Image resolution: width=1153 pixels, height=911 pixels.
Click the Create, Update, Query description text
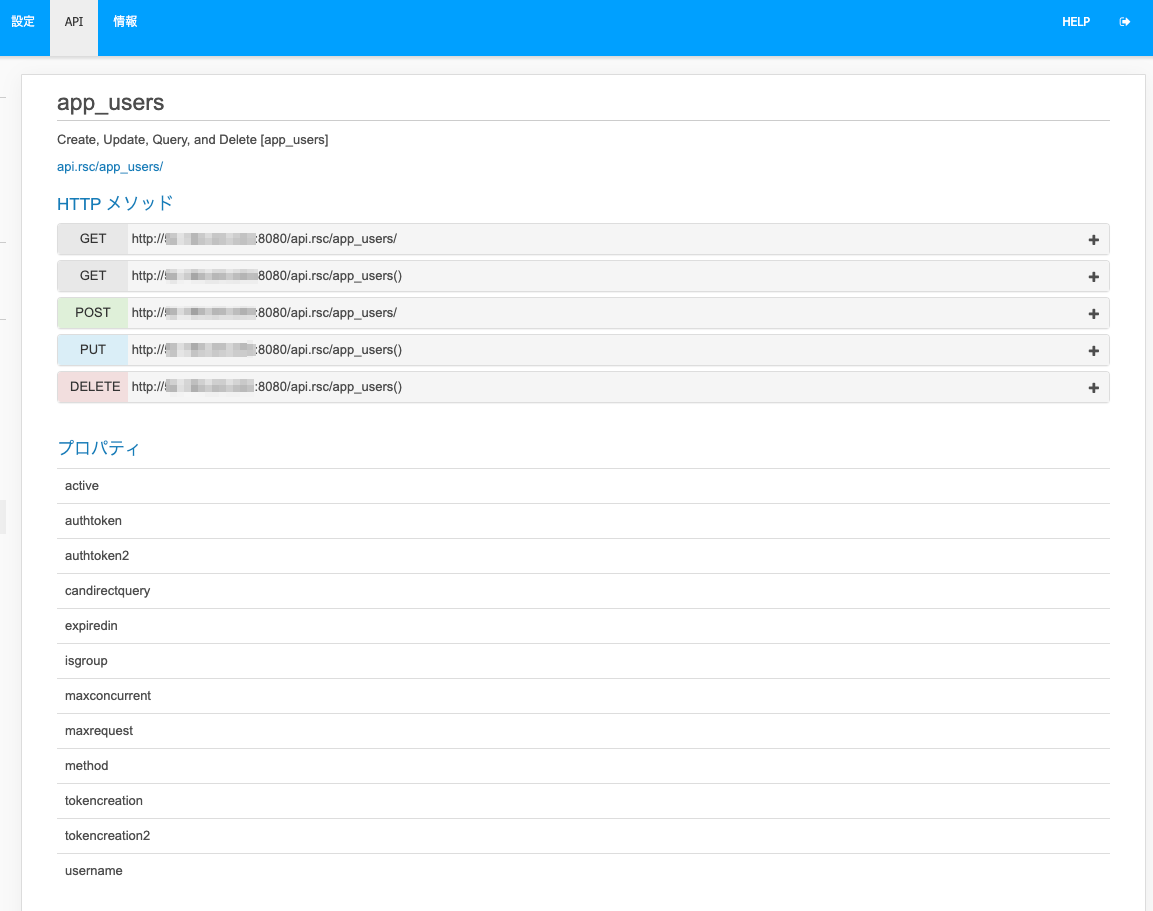pyautogui.click(x=193, y=140)
